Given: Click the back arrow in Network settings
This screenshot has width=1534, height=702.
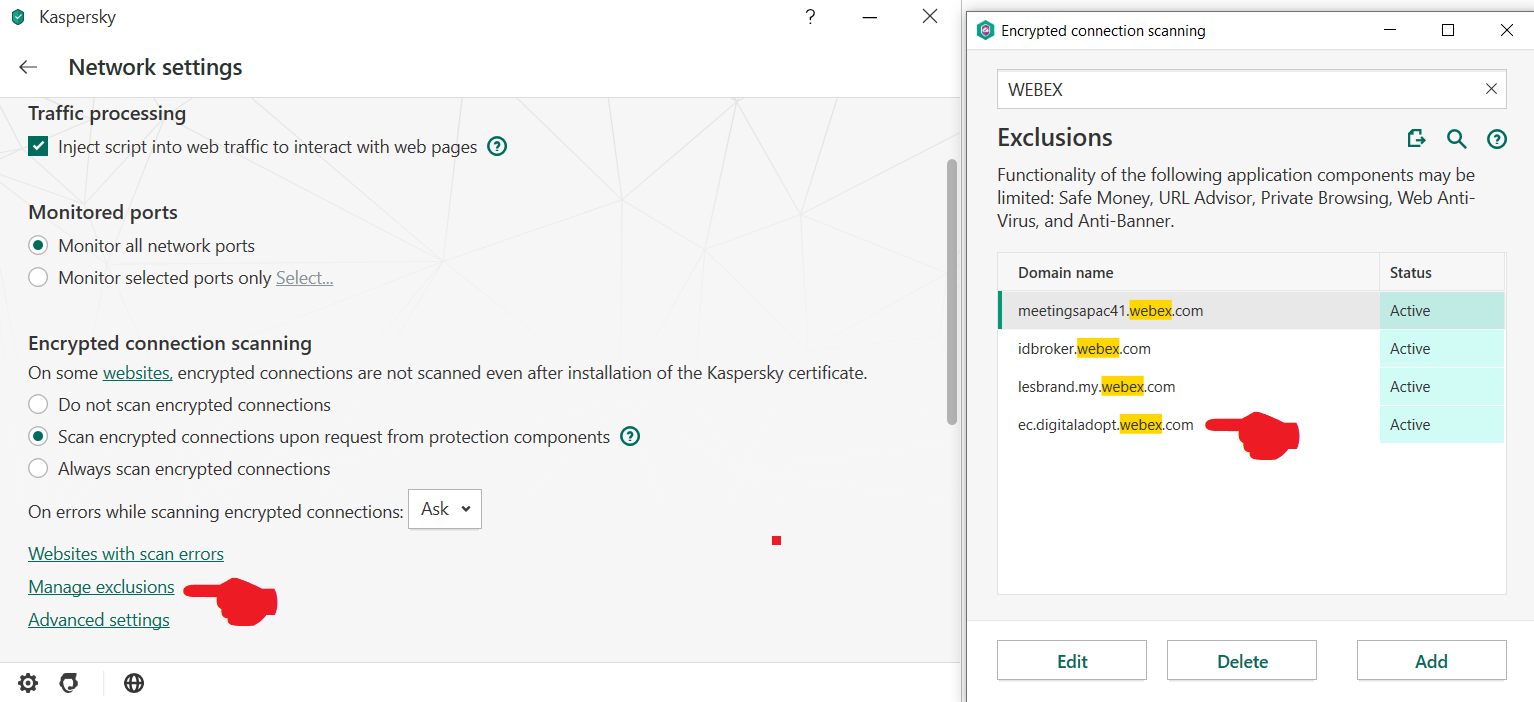Looking at the screenshot, I should click(x=28, y=68).
